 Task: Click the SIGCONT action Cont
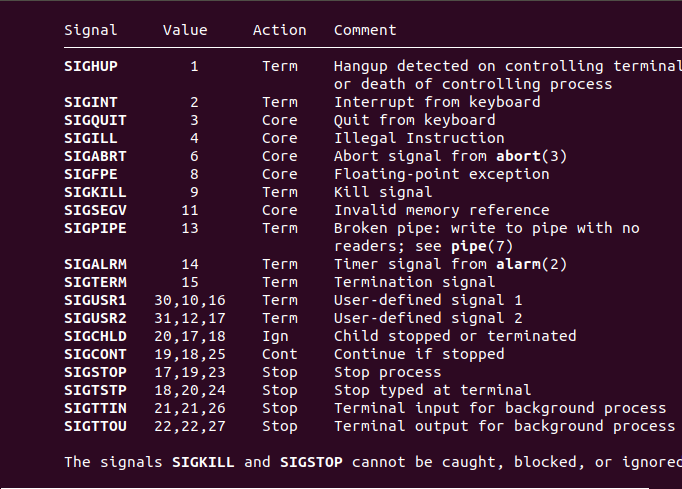click(x=280, y=354)
